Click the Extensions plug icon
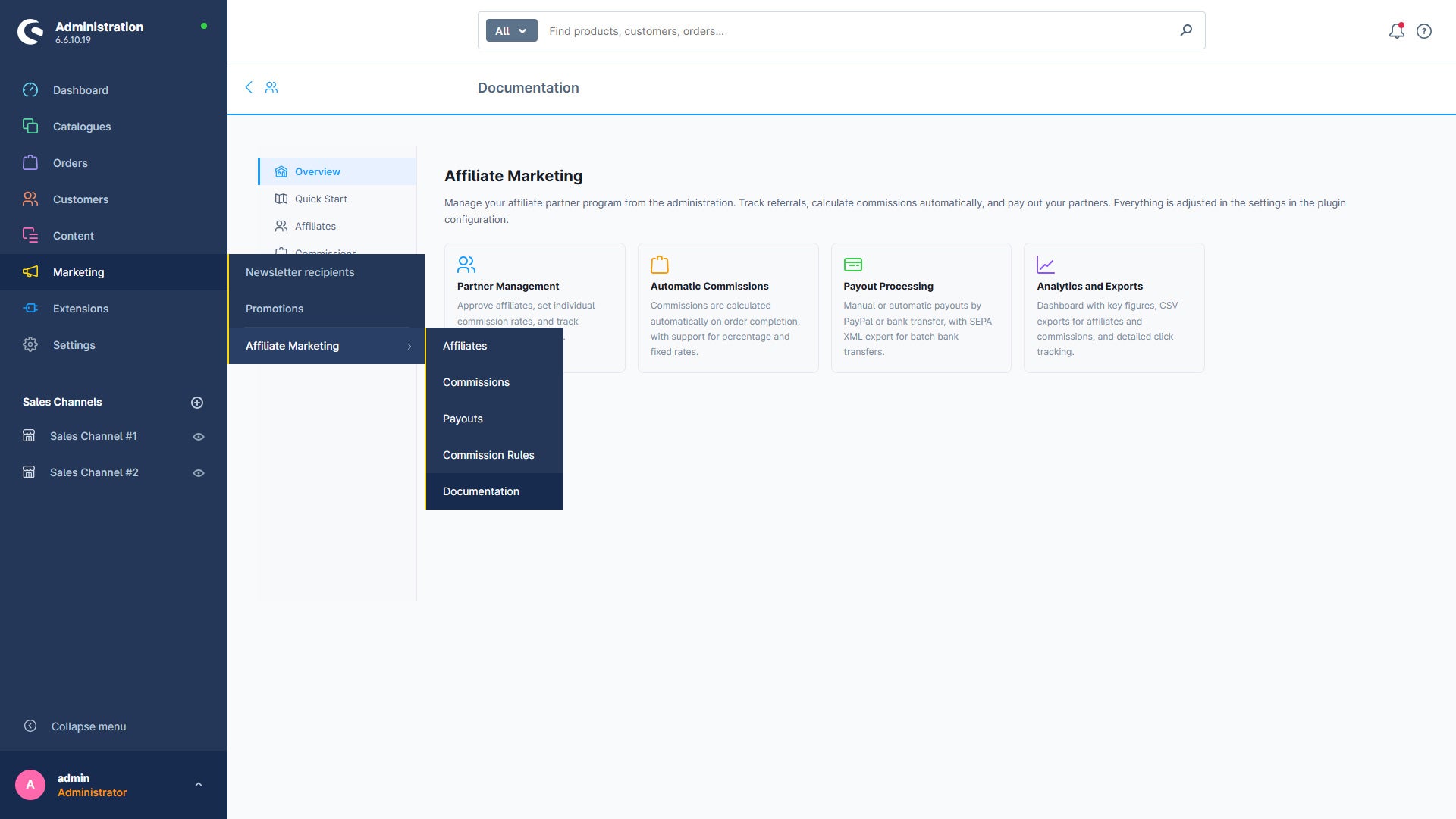Image resolution: width=1456 pixels, height=819 pixels. point(30,309)
